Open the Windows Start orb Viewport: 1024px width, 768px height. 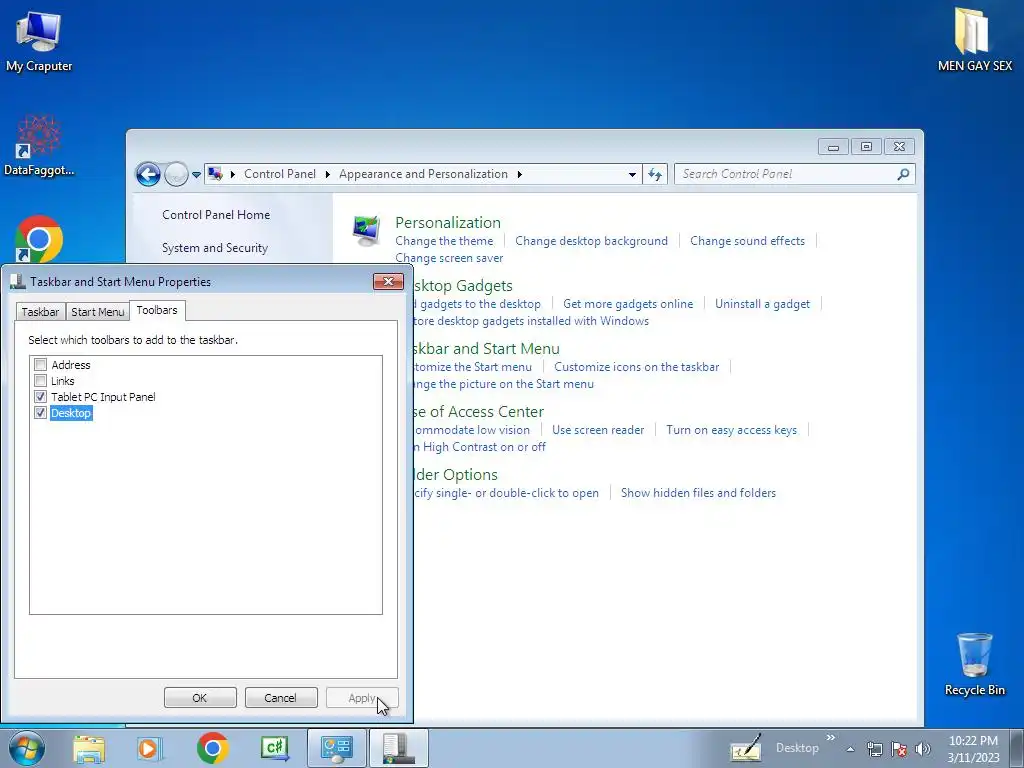point(27,748)
